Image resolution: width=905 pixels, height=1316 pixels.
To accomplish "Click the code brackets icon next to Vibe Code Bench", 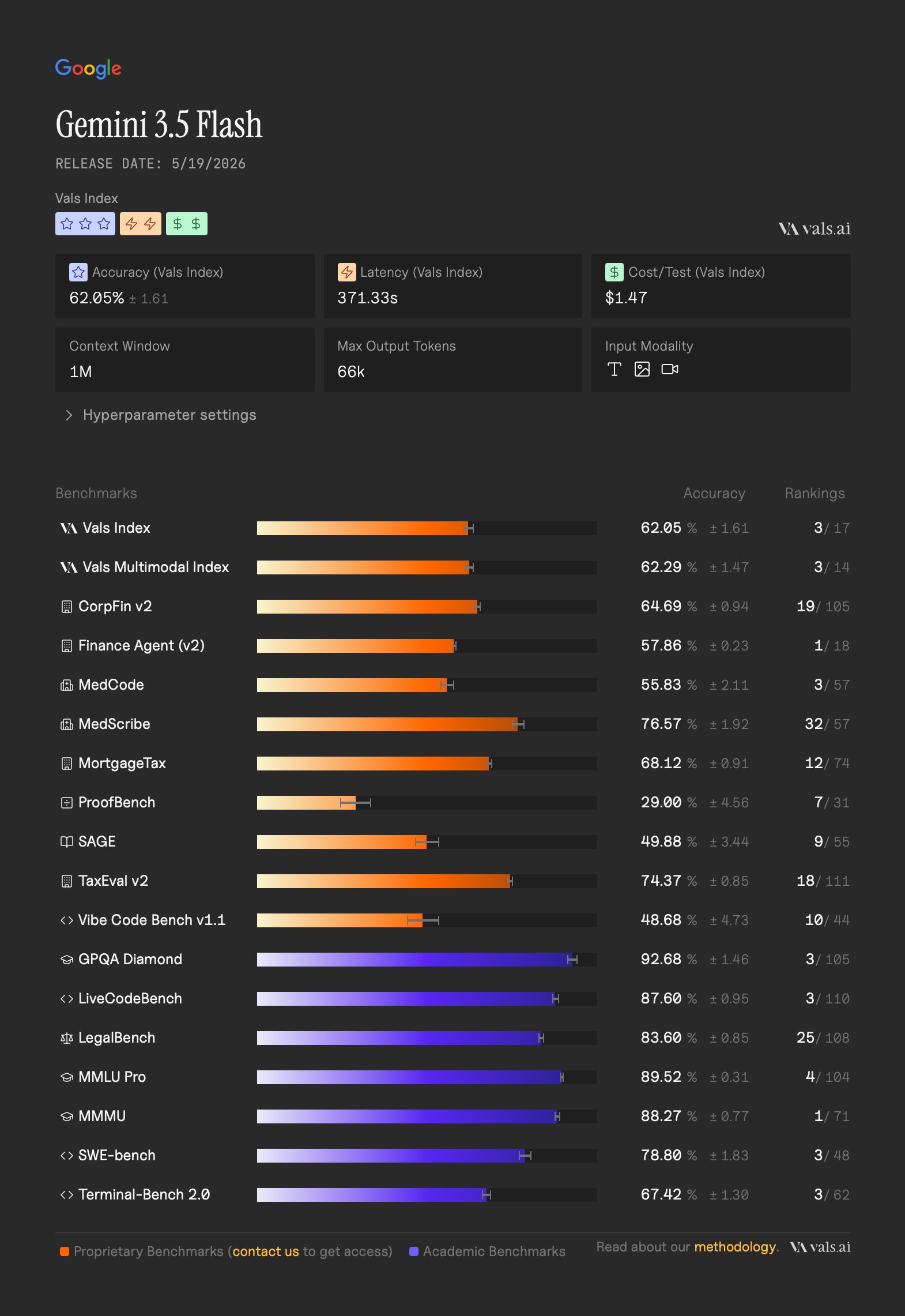I will coord(67,920).
